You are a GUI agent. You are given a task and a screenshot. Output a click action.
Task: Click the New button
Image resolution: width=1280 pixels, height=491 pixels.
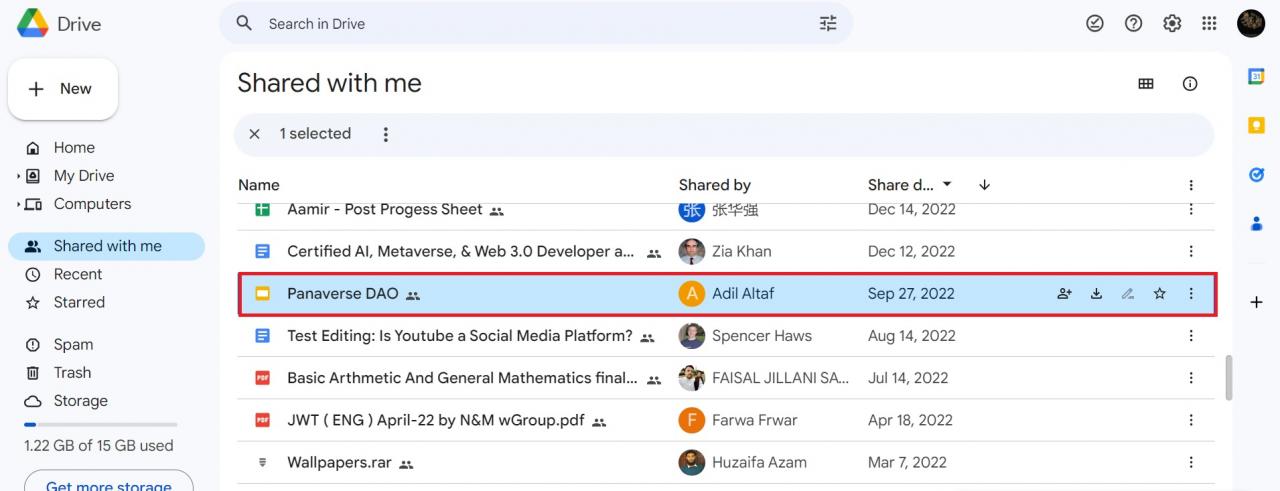[x=63, y=89]
